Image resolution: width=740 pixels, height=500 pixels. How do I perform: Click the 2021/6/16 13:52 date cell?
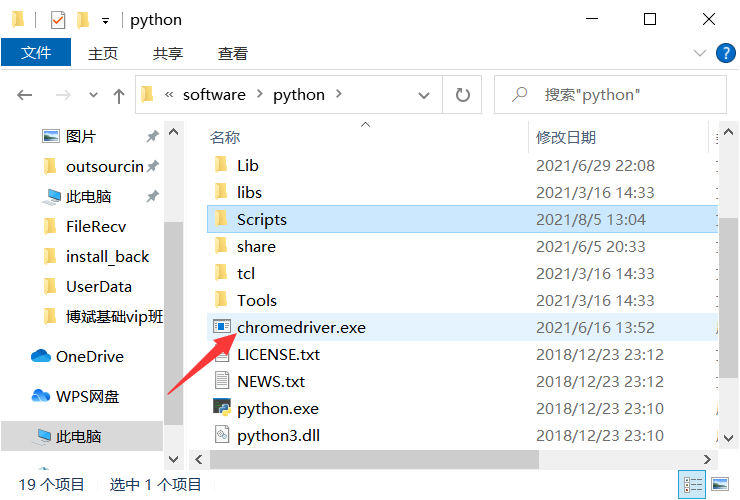(595, 327)
